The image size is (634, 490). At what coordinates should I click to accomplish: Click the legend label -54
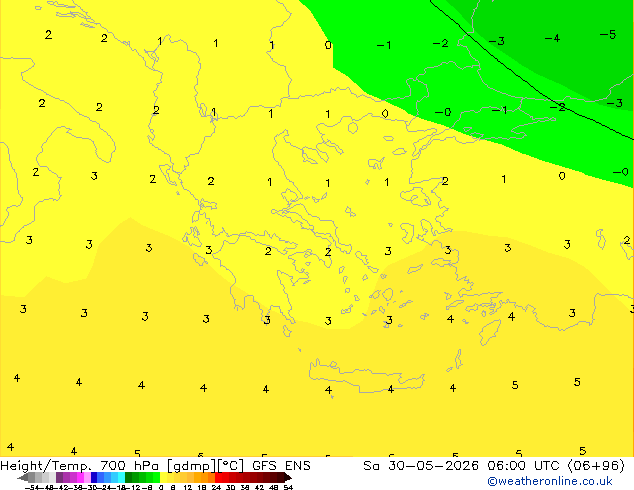(32, 487)
